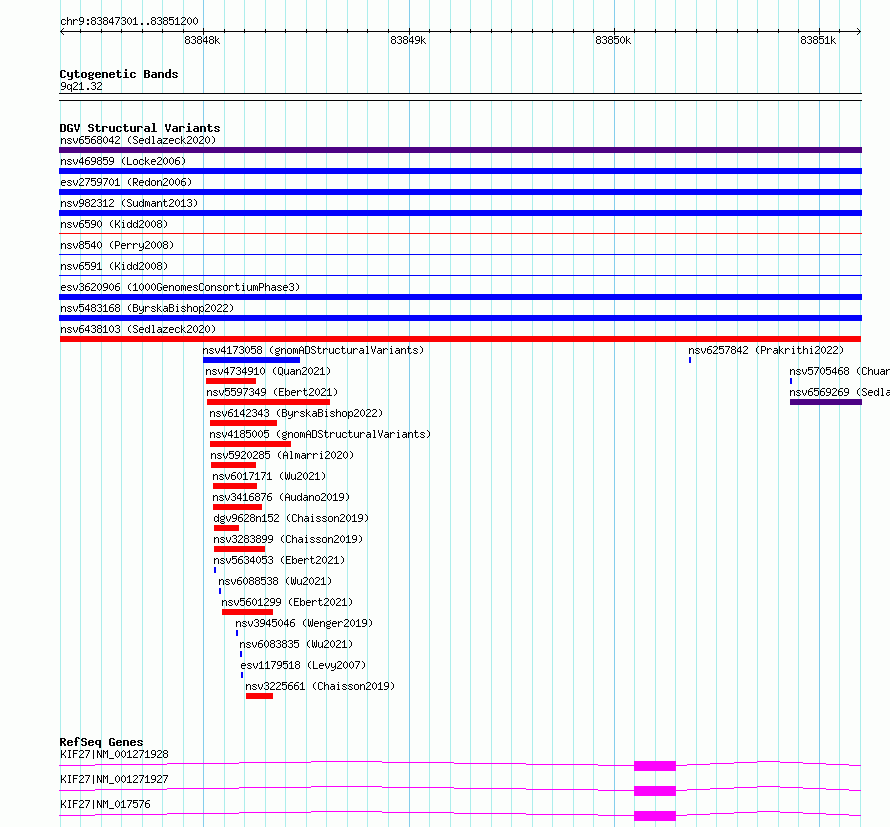
Task: Open nsv5920285 (Almarri2020) label
Action: [282, 455]
